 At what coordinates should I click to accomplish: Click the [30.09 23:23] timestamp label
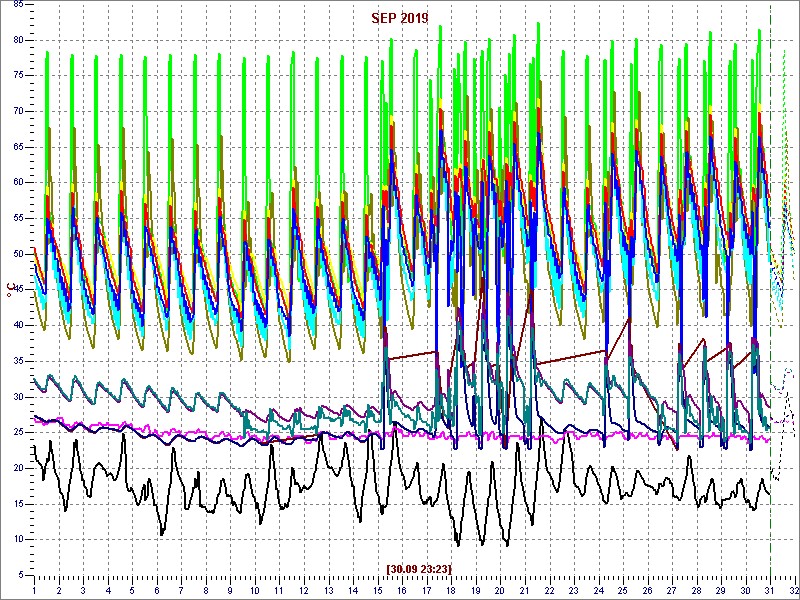point(419,568)
